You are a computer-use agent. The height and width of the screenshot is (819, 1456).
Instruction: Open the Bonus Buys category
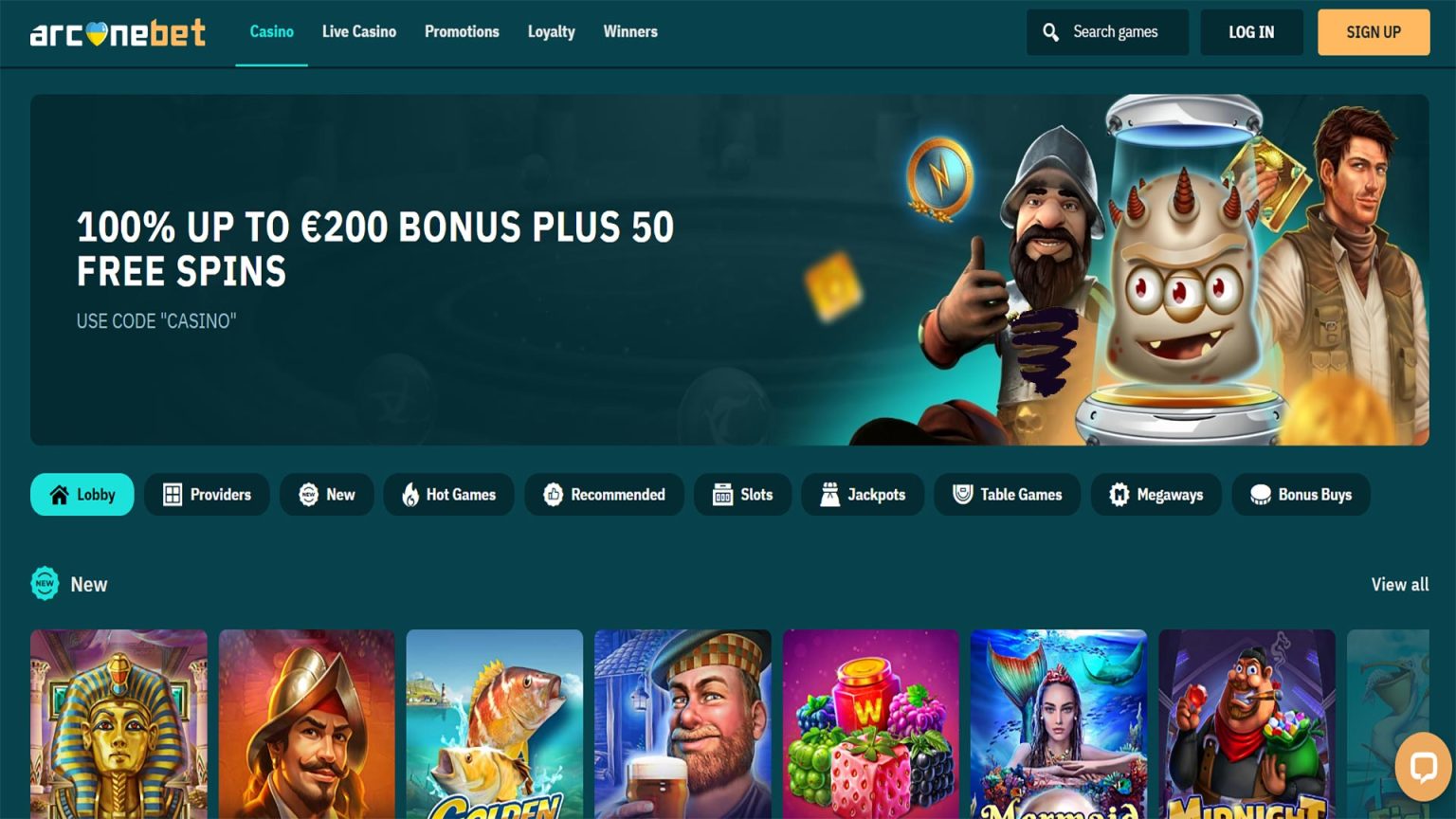[1301, 495]
